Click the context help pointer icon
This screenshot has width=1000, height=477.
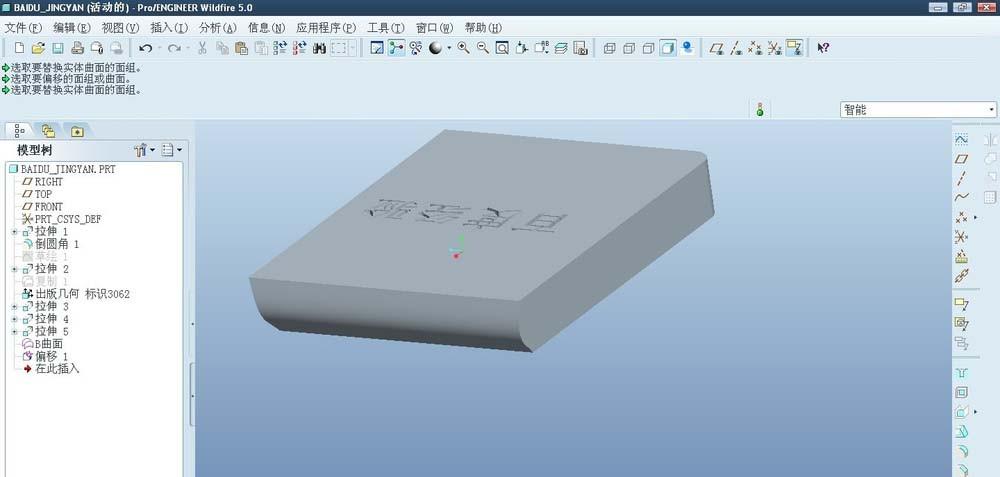click(x=823, y=48)
